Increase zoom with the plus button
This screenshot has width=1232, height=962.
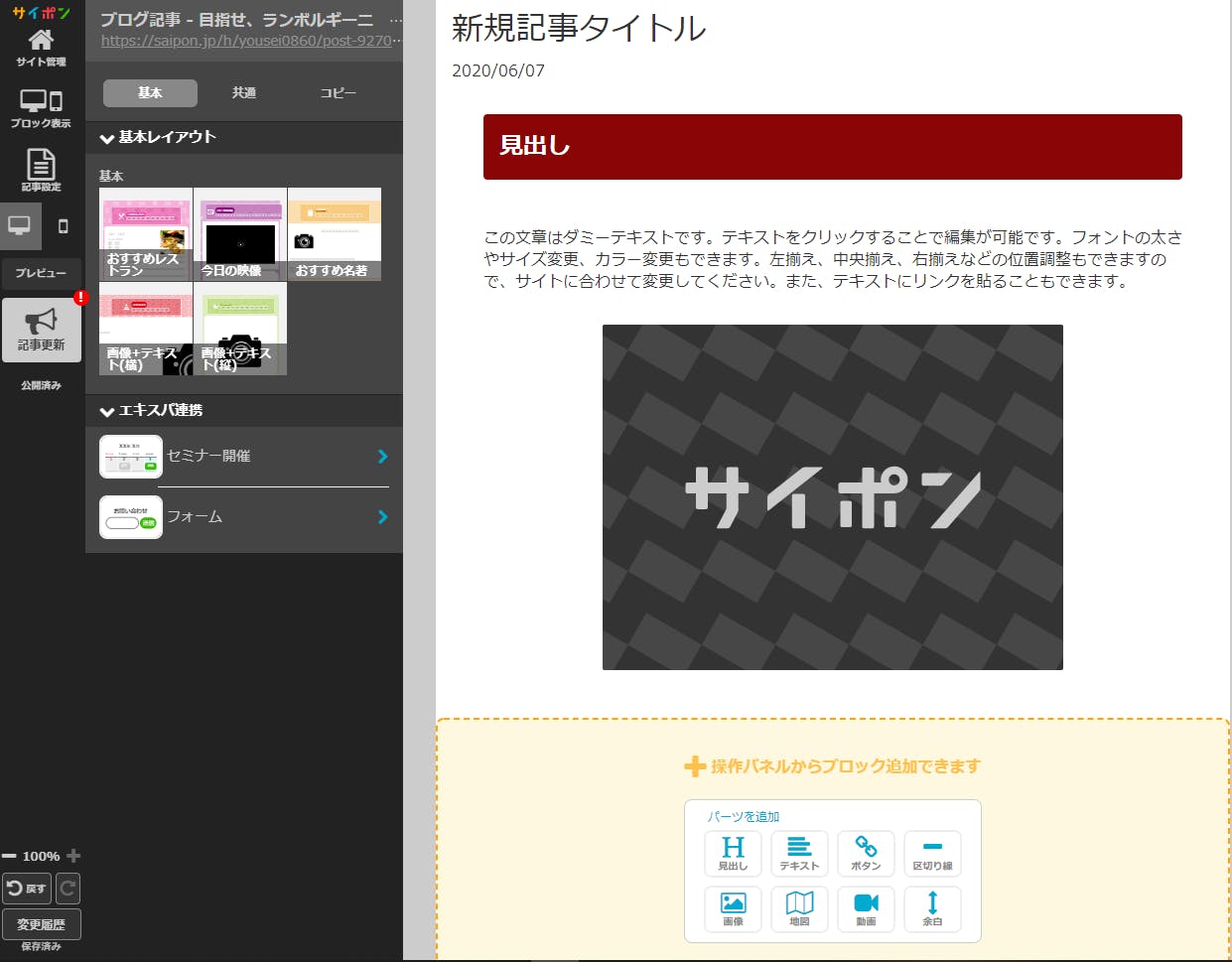72,856
